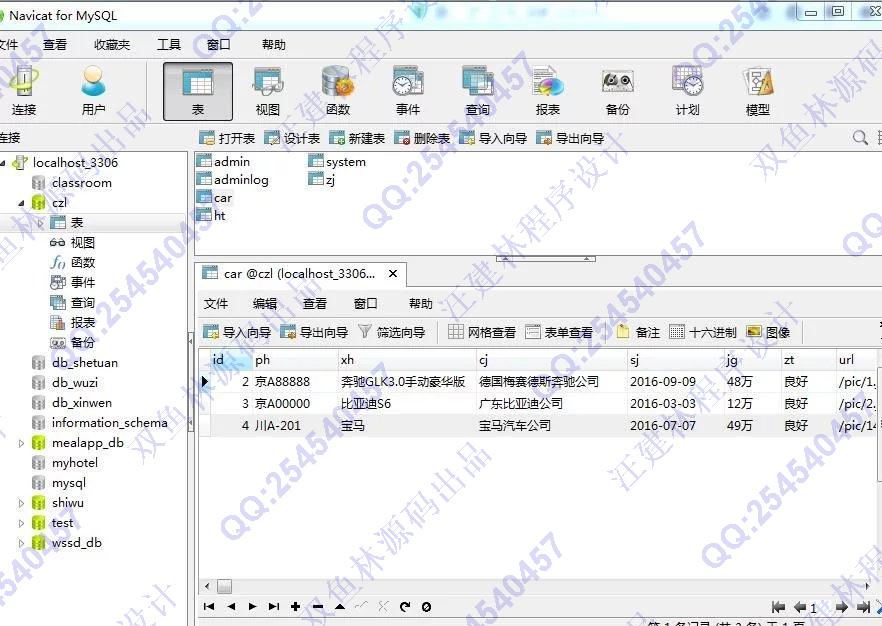Image resolution: width=882 pixels, height=626 pixels.
Task: Select the system table
Action: pyautogui.click(x=338, y=161)
